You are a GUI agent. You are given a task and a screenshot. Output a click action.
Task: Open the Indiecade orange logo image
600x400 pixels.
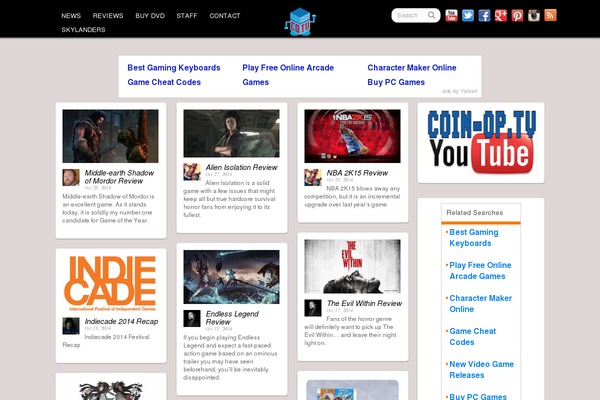(111, 283)
